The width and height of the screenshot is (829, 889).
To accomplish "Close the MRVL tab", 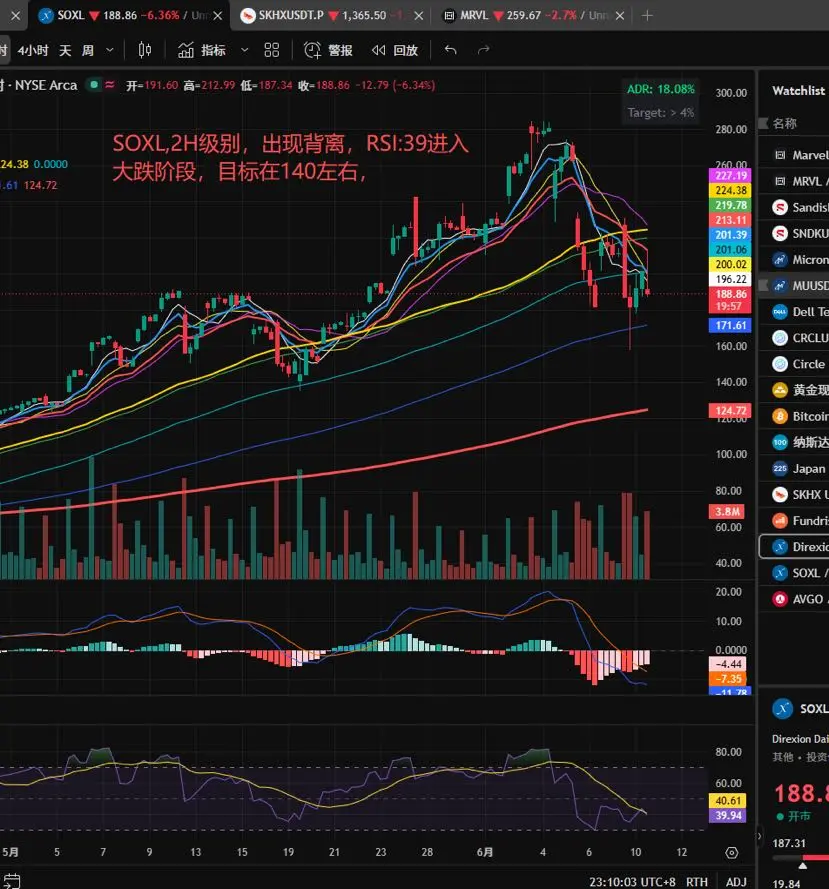I will (620, 16).
